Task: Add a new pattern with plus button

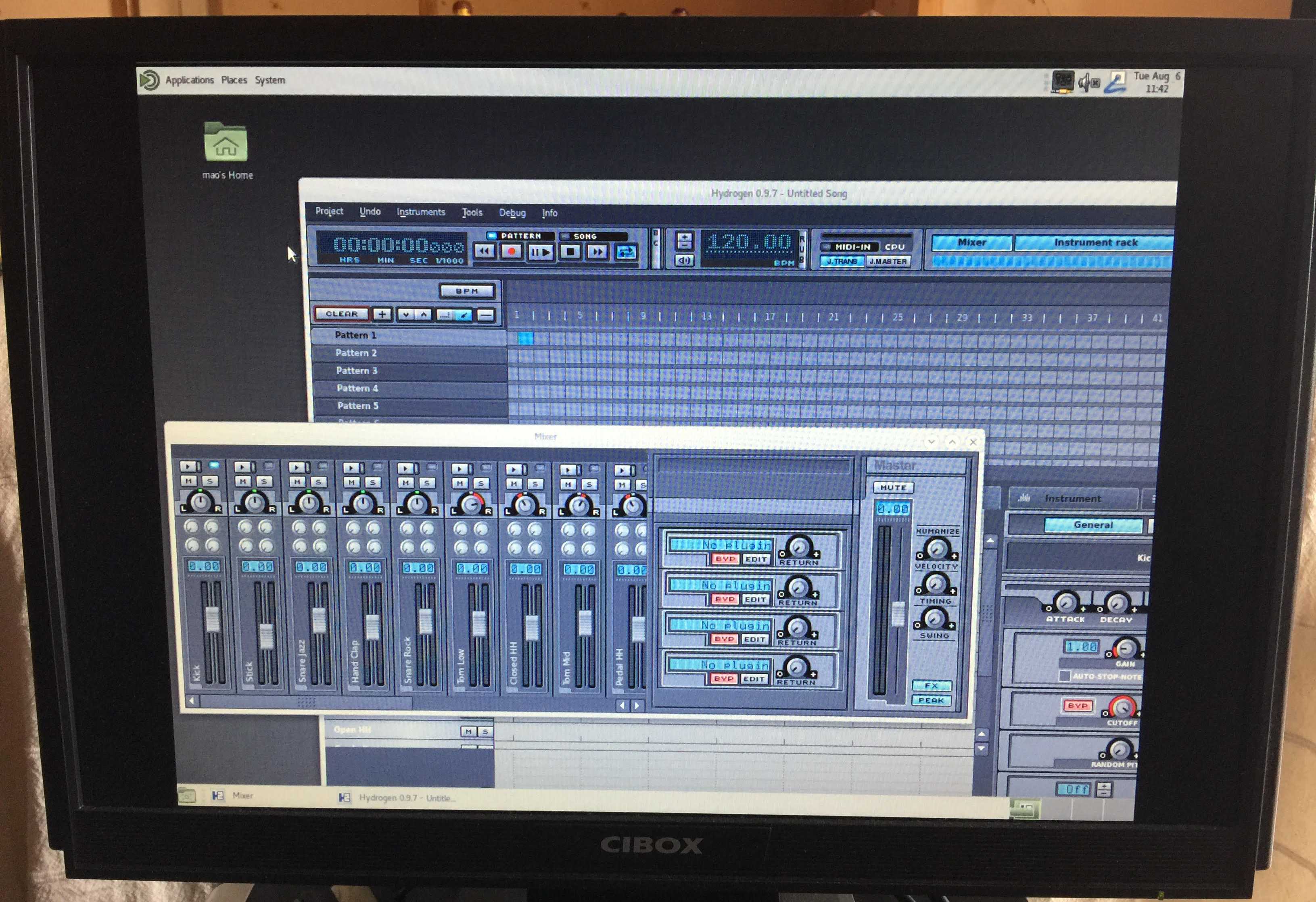Action: (382, 314)
